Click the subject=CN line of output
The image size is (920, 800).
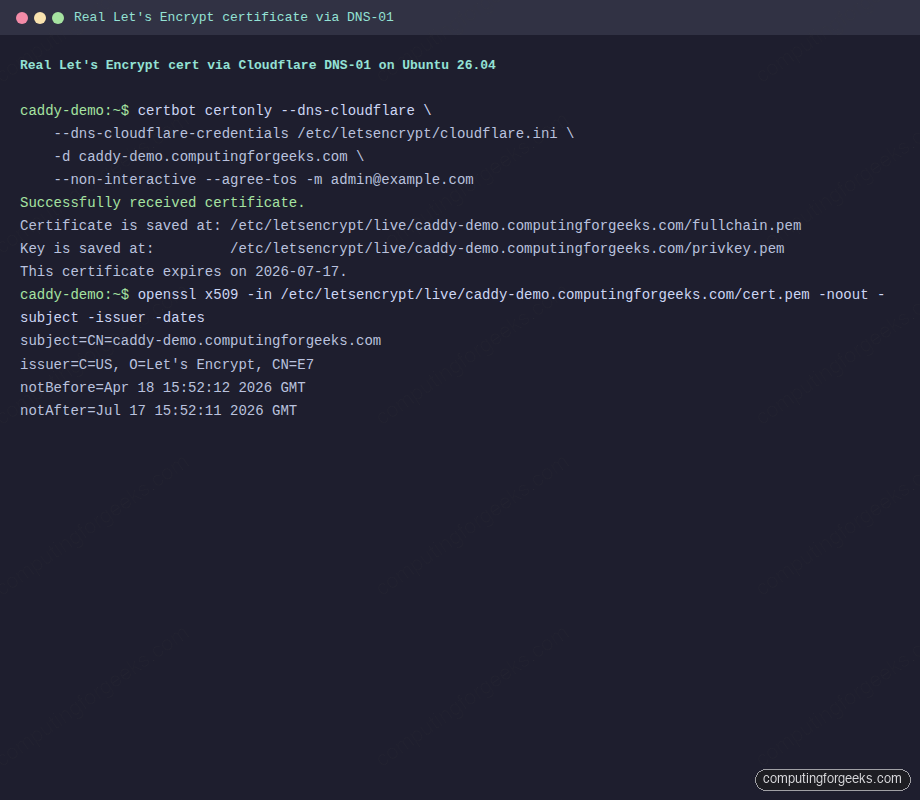200,340
